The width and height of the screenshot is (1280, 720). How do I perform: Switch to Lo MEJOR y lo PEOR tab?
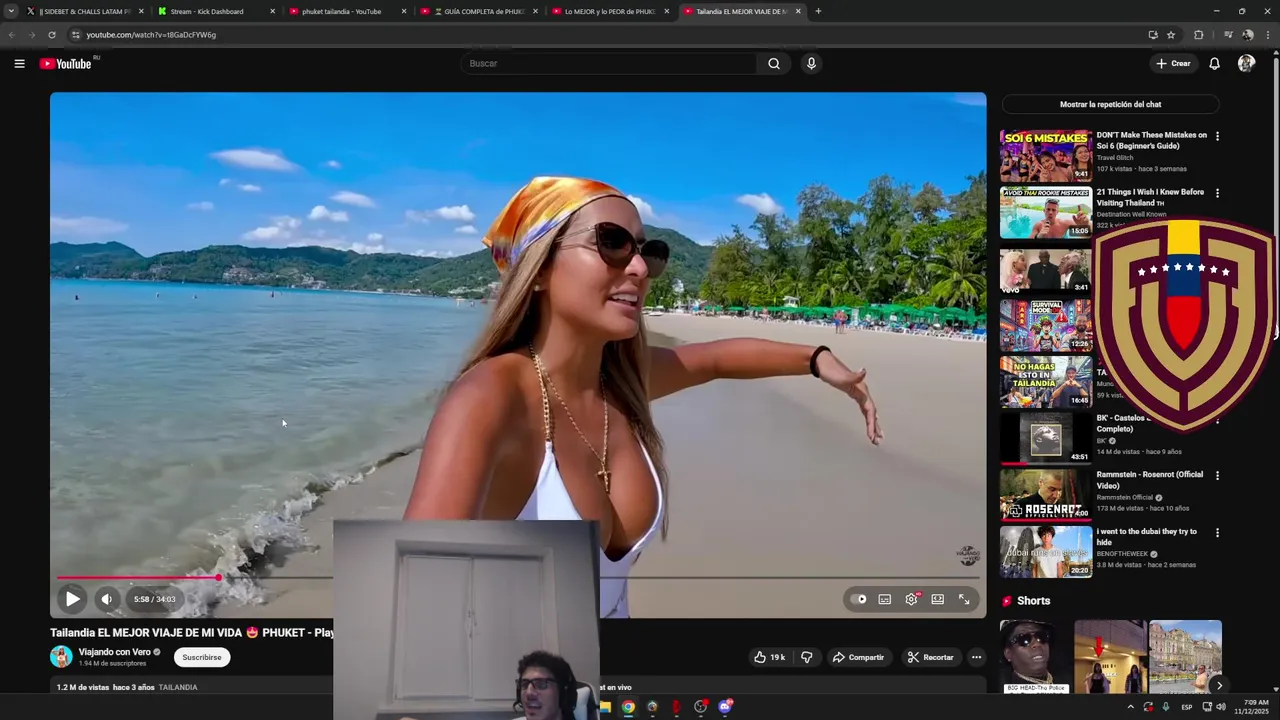pyautogui.click(x=609, y=11)
